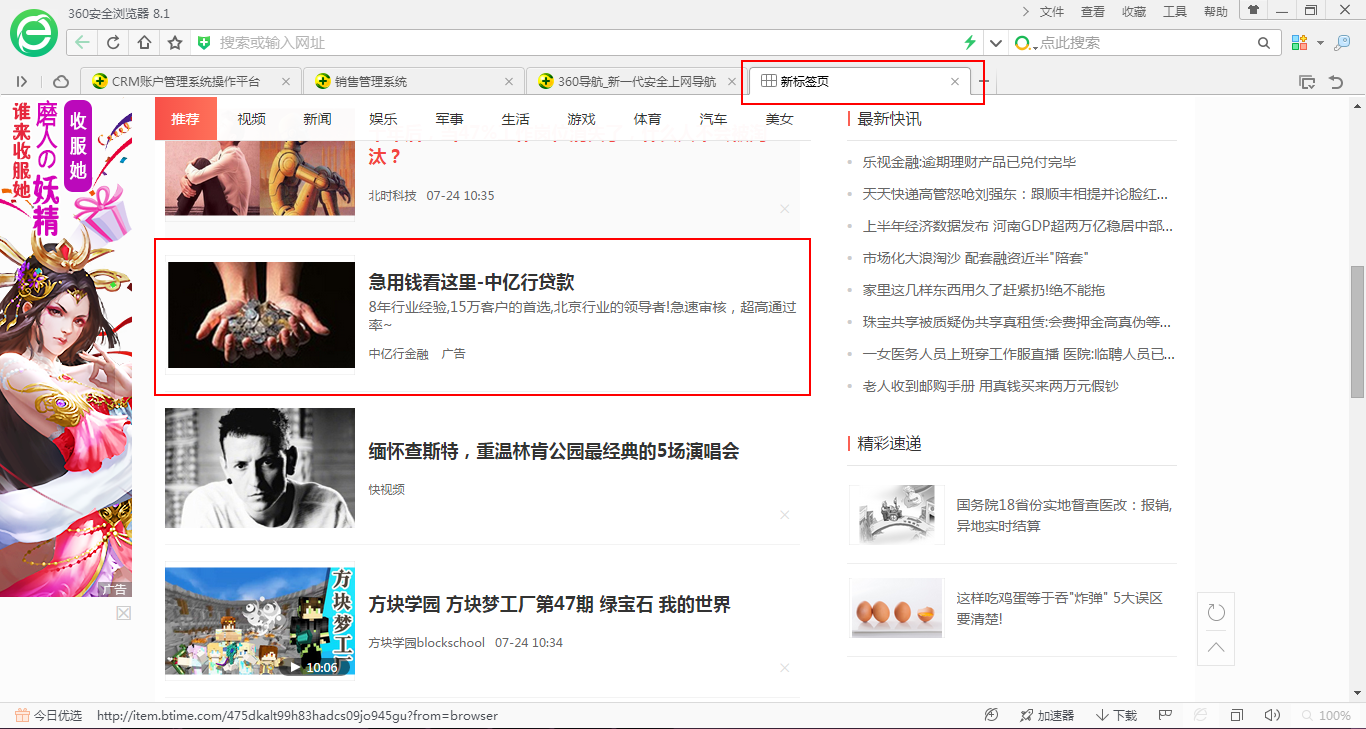This screenshot has width=1366, height=729.
Task: Mute page sound with the speaker icon
Action: point(1272,715)
